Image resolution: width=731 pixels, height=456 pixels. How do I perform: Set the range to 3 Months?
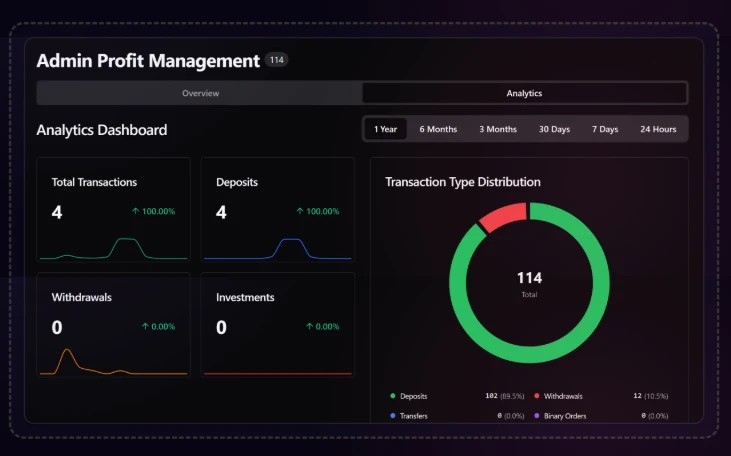pos(498,129)
